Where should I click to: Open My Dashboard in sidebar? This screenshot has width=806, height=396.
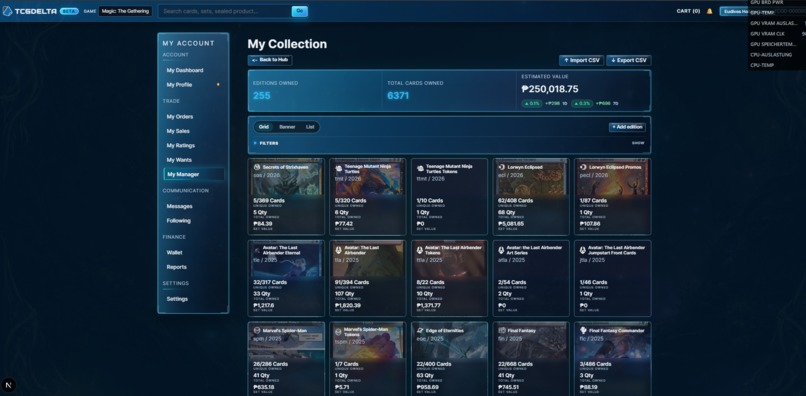185,70
